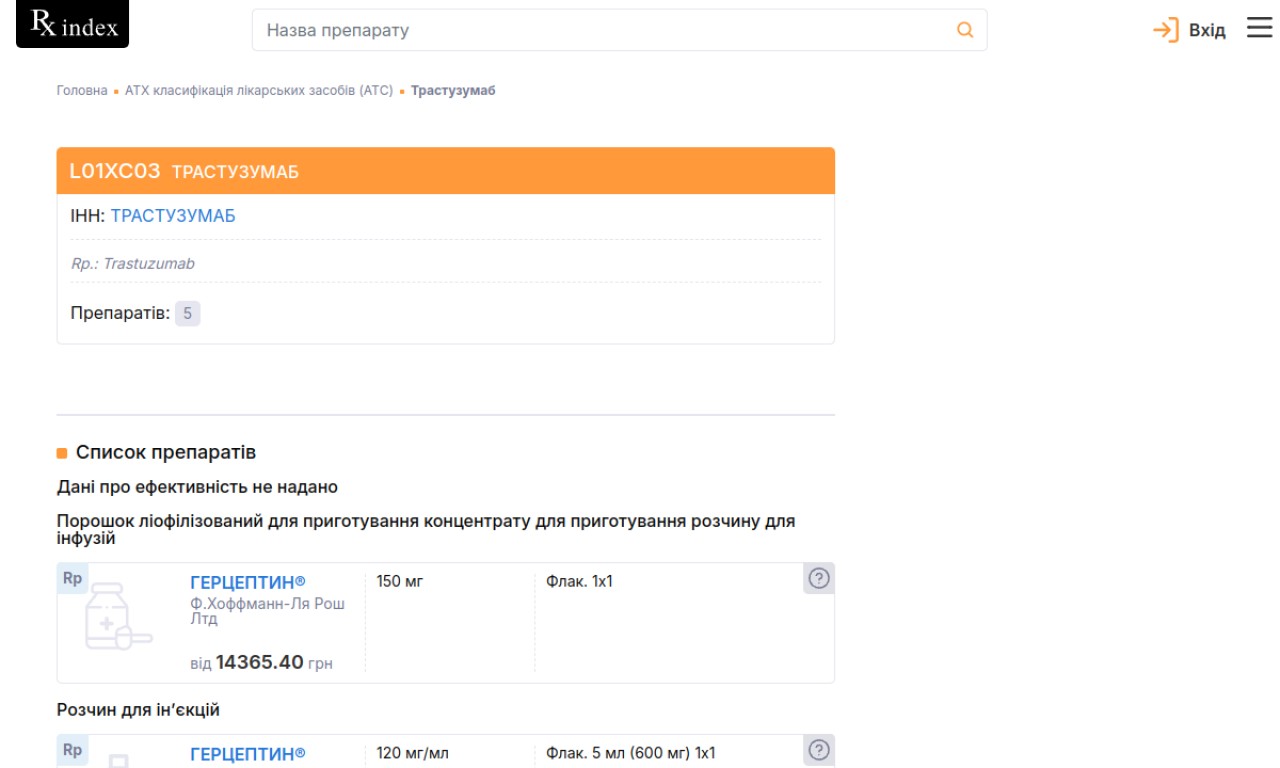Go to Головна breadcrumb

pyautogui.click(x=82, y=90)
